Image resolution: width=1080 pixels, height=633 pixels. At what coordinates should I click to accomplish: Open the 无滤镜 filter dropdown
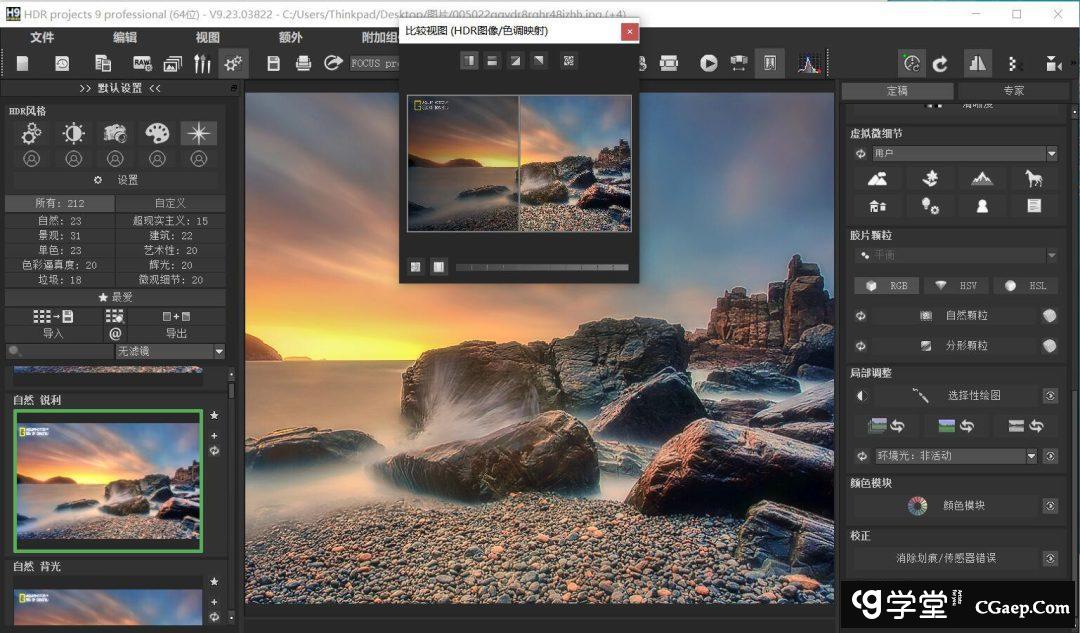click(219, 351)
